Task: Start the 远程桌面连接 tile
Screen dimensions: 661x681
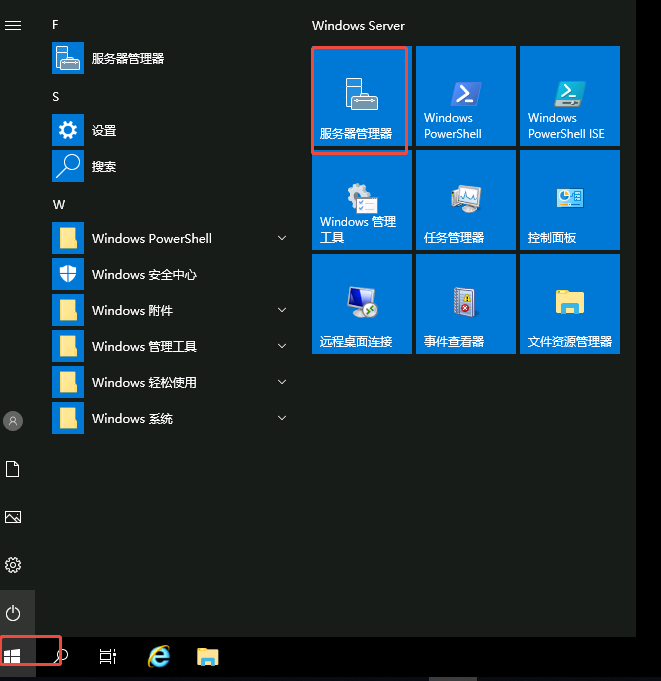Action: tap(361, 304)
